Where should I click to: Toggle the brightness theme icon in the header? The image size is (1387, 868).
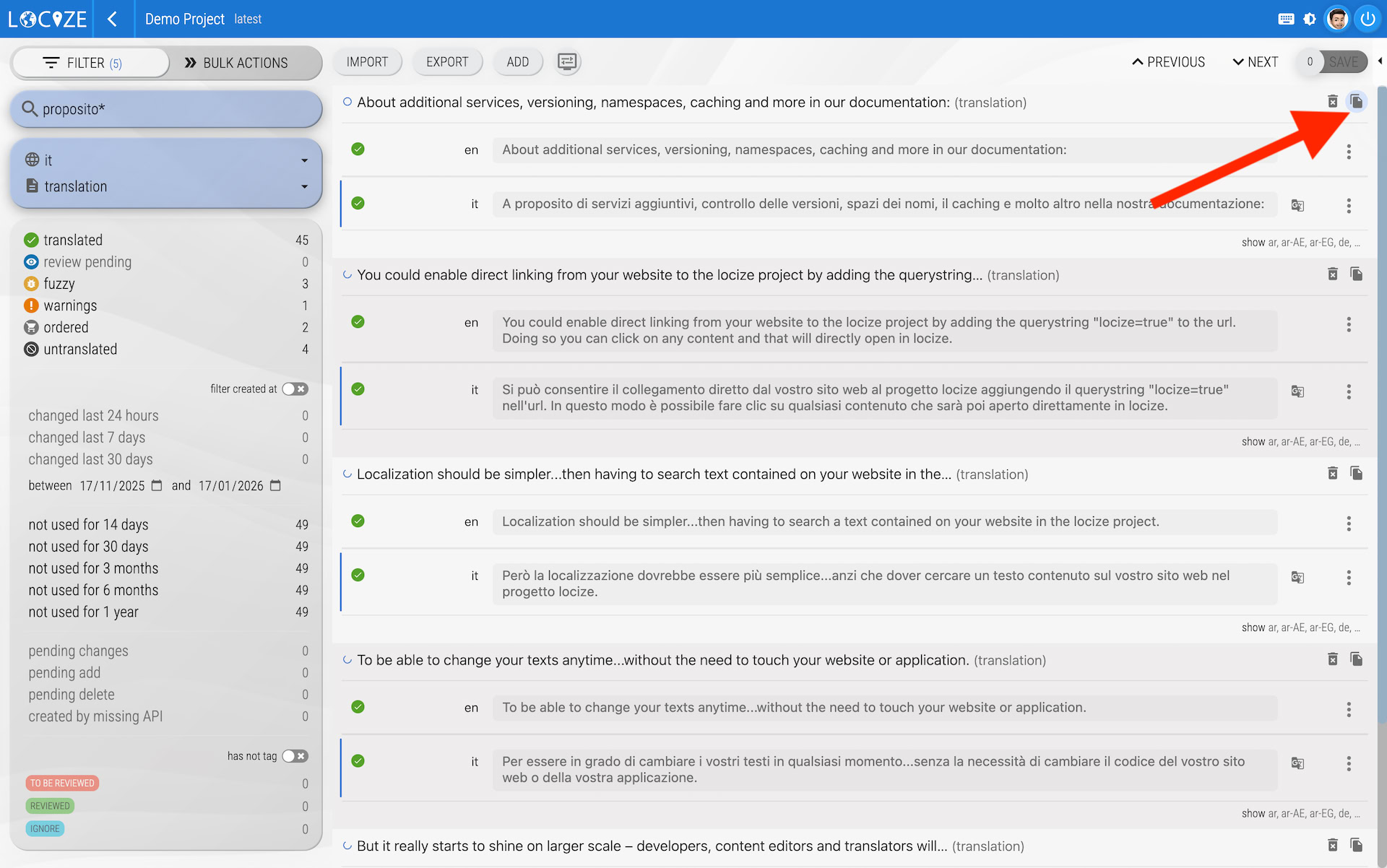click(1309, 19)
